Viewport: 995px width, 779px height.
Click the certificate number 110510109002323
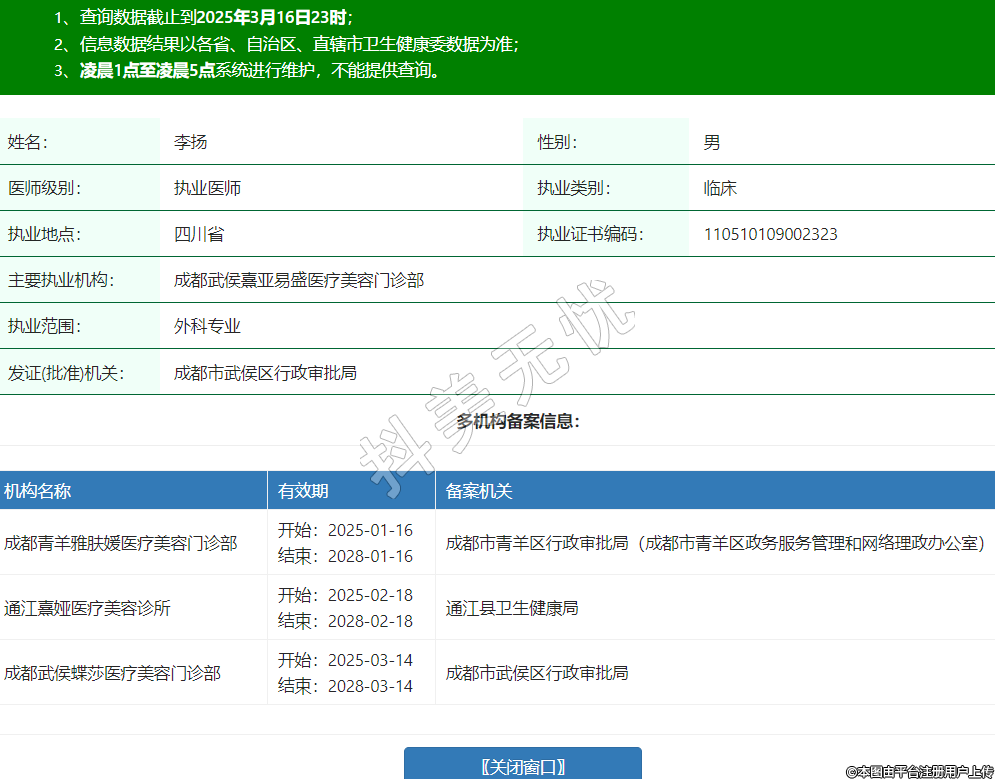(x=770, y=235)
